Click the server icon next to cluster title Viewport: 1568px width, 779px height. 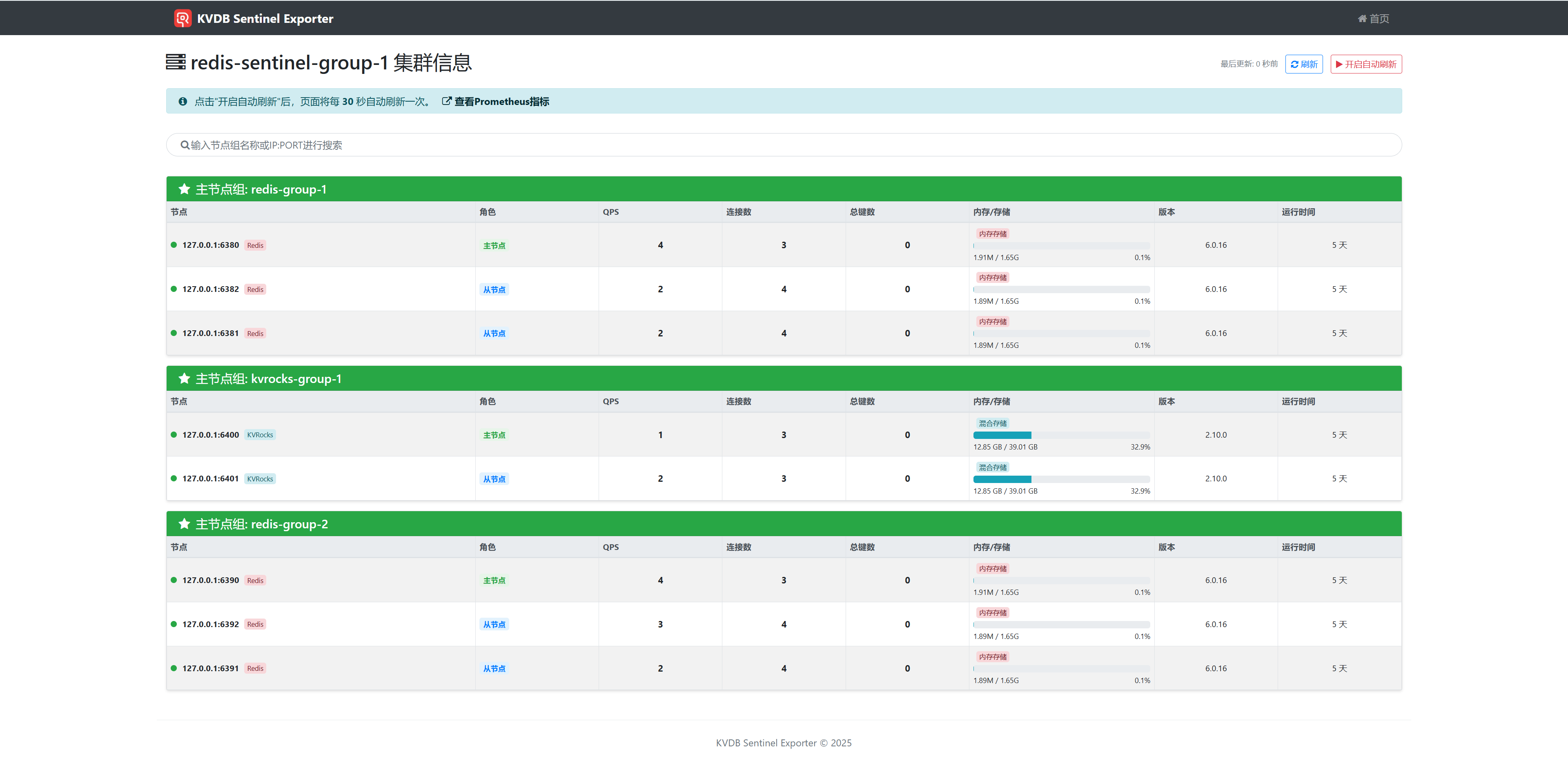pos(175,62)
